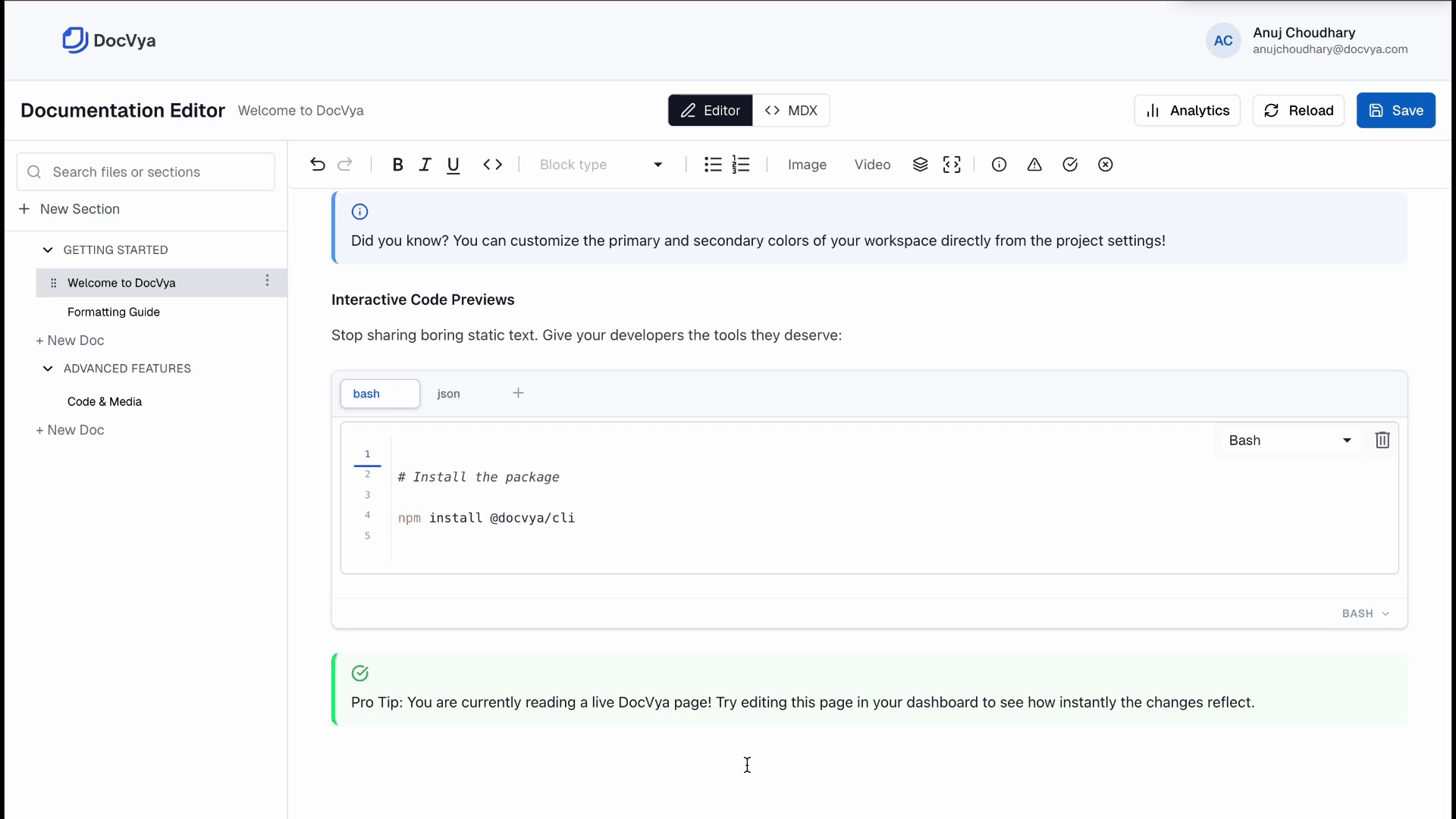This screenshot has width=1456, height=819.
Task: Insert a numbered list from the toolbar
Action: coord(742,165)
